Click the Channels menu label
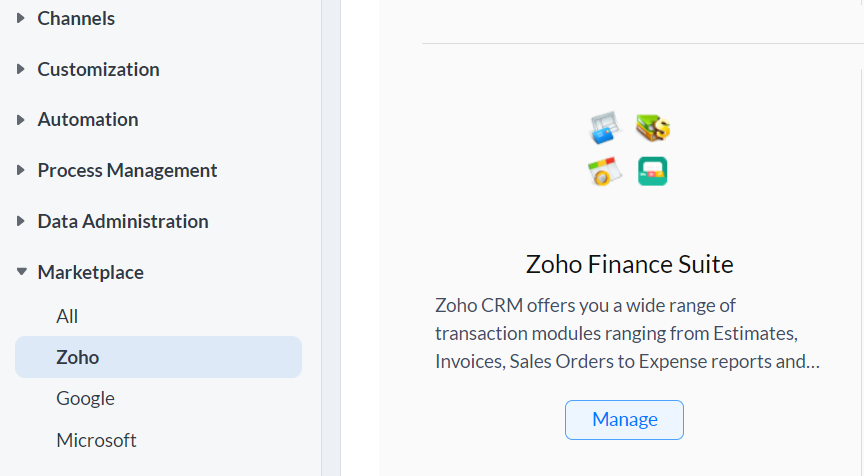Viewport: 864px width, 476px height. 76,18
